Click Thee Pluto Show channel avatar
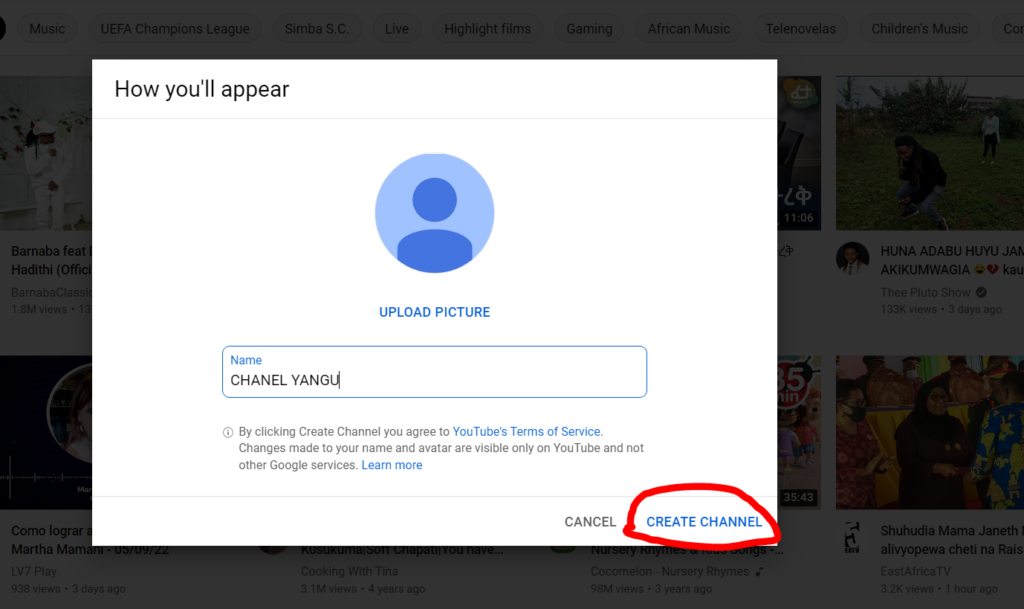The height and width of the screenshot is (609, 1024). pyautogui.click(x=852, y=258)
